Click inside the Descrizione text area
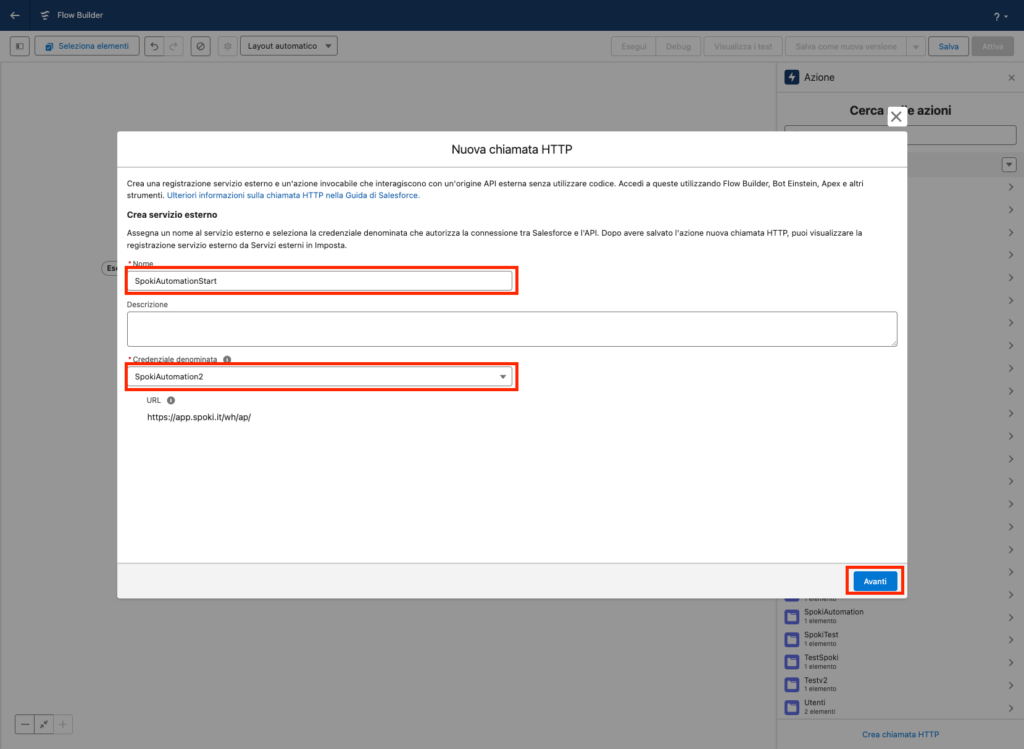Screen dimensions: 1024x749 (x=511, y=328)
